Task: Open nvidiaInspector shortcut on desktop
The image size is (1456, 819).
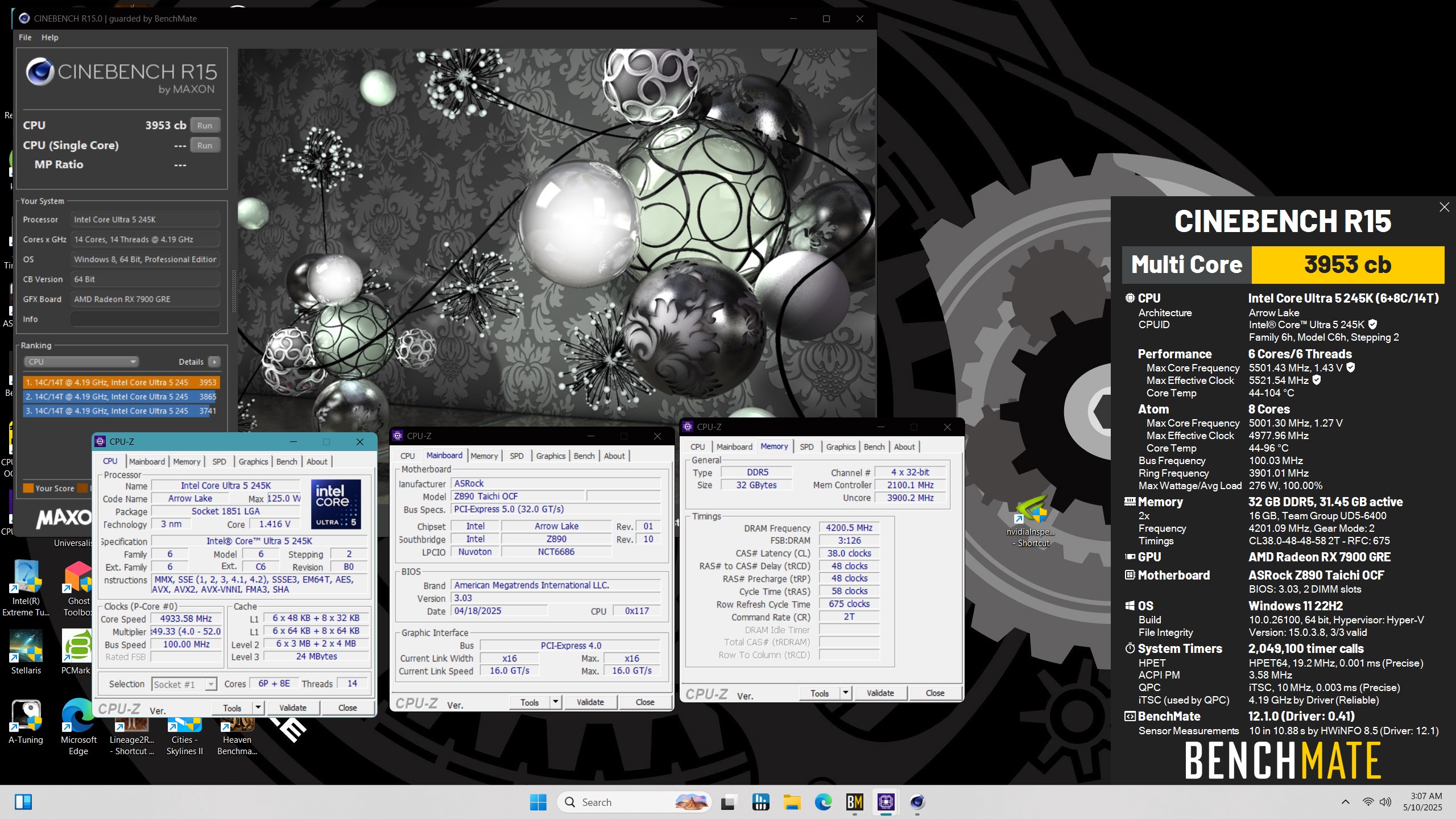Action: click(1031, 521)
